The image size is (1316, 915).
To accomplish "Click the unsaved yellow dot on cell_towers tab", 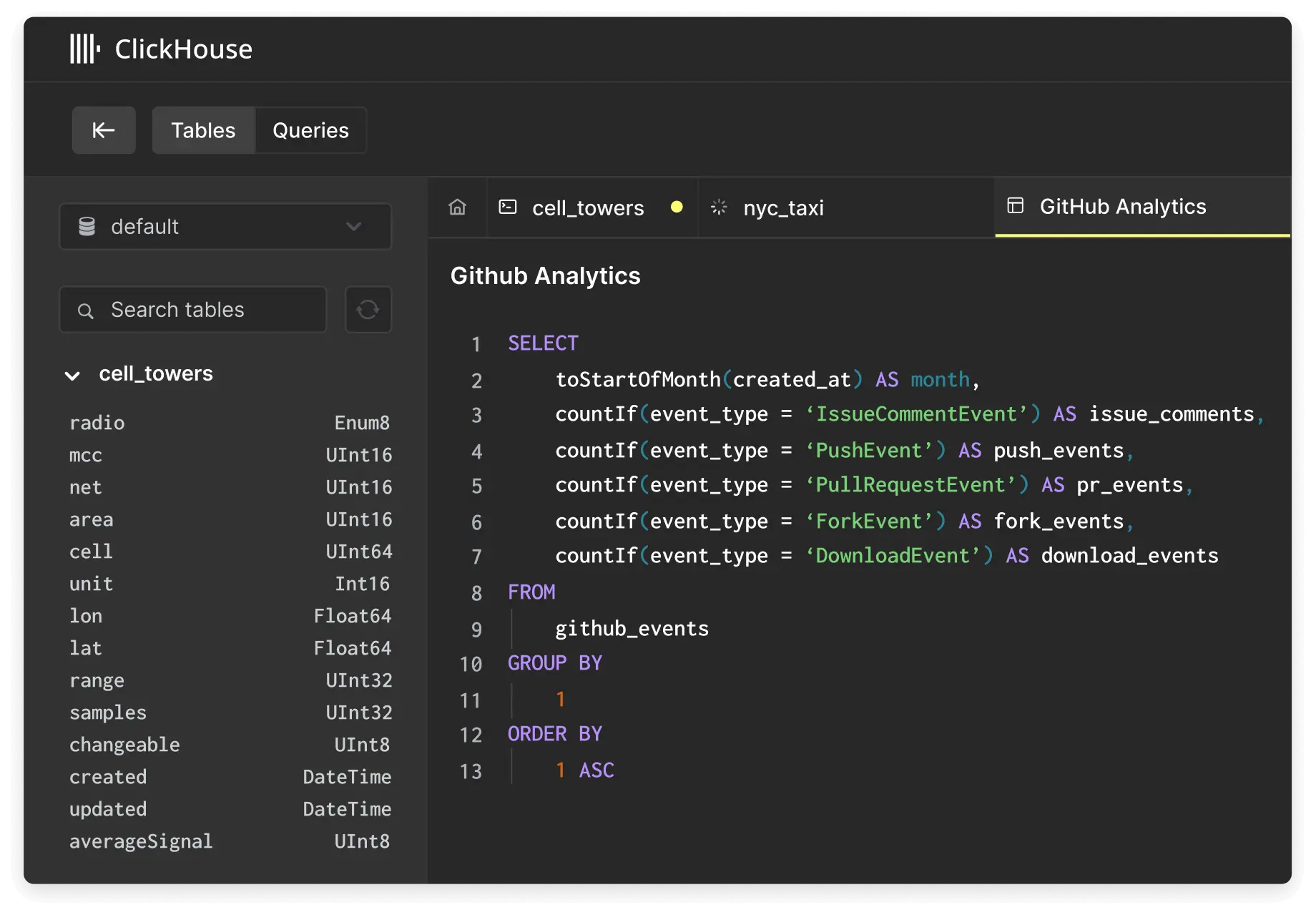I will coord(677,207).
